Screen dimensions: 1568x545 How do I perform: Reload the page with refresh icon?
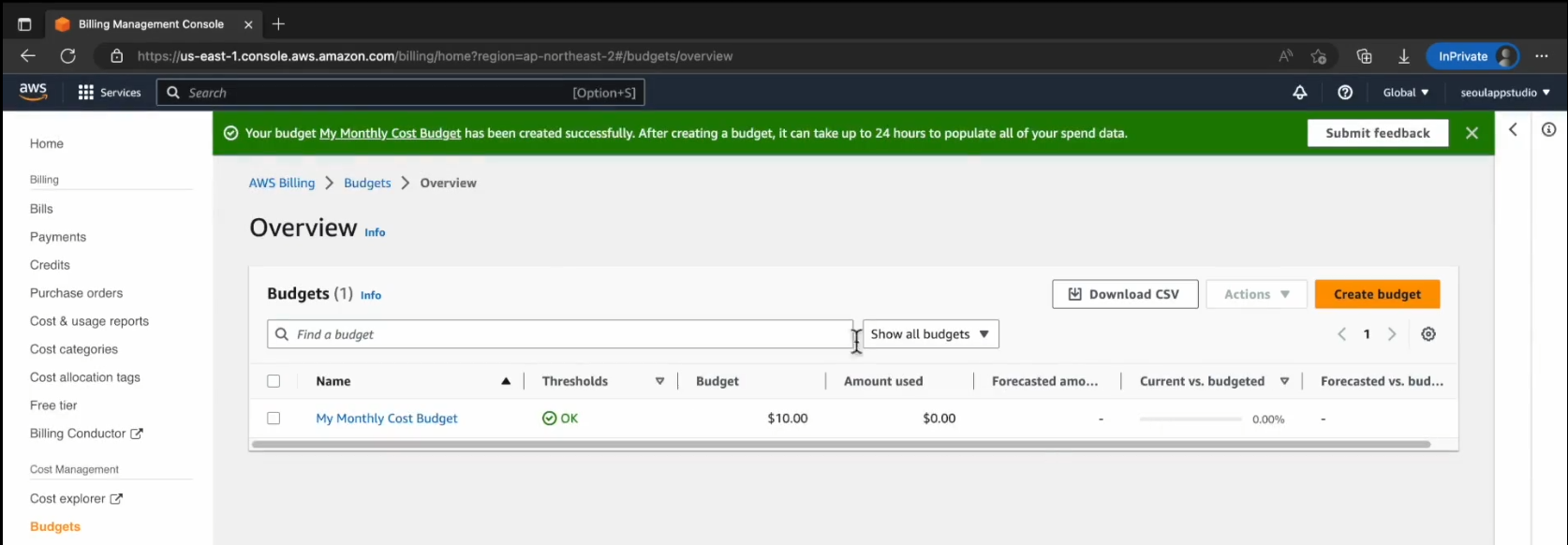68,56
